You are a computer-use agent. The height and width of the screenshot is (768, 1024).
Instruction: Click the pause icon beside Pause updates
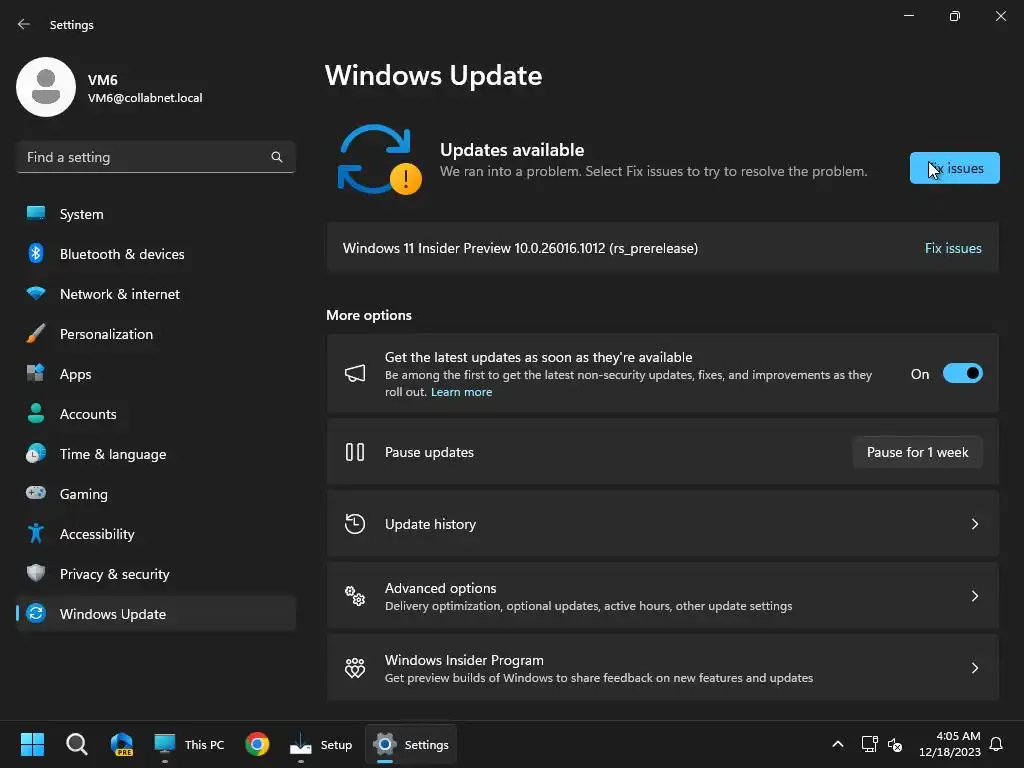click(x=355, y=452)
